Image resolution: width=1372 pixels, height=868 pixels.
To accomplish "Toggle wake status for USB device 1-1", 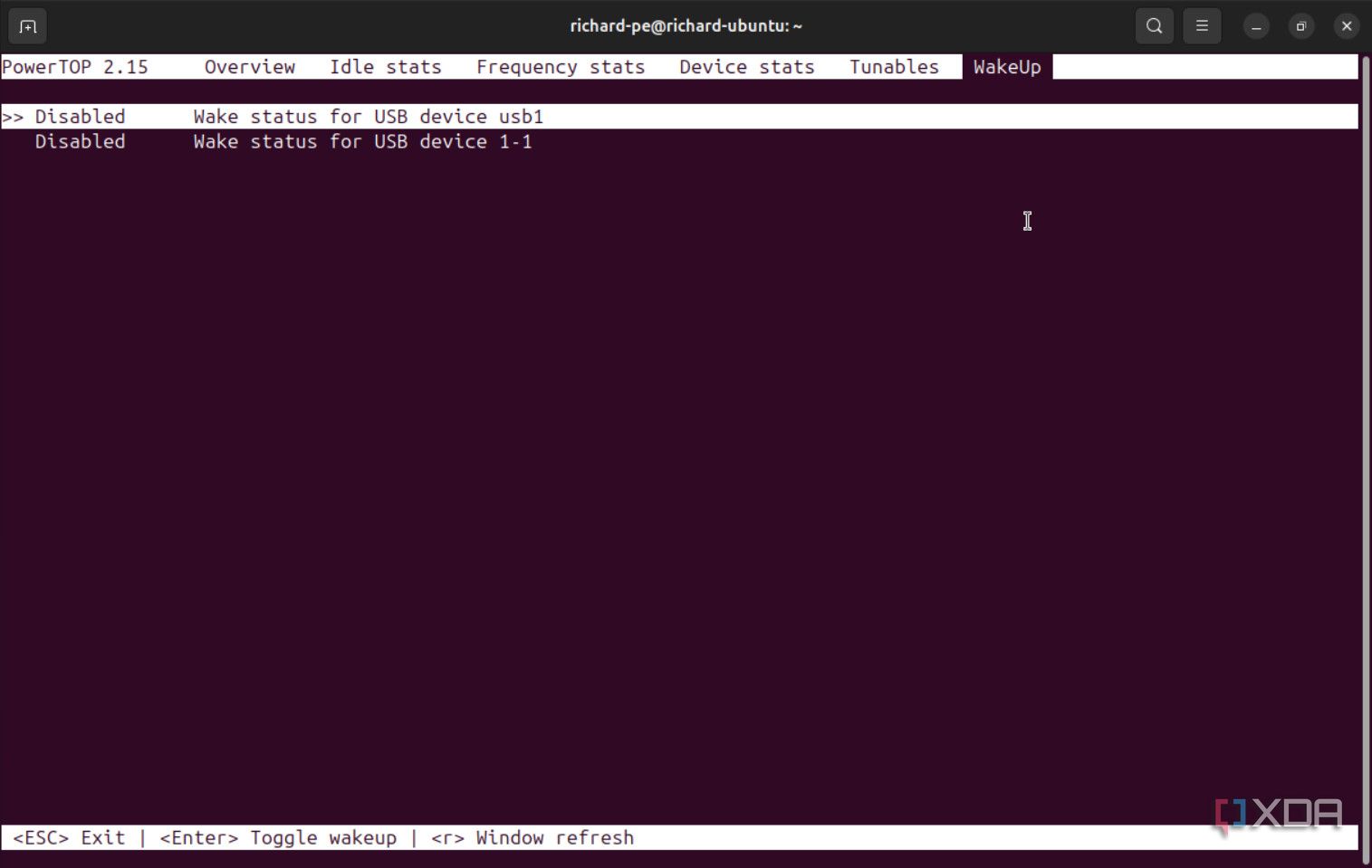I will [679, 141].
